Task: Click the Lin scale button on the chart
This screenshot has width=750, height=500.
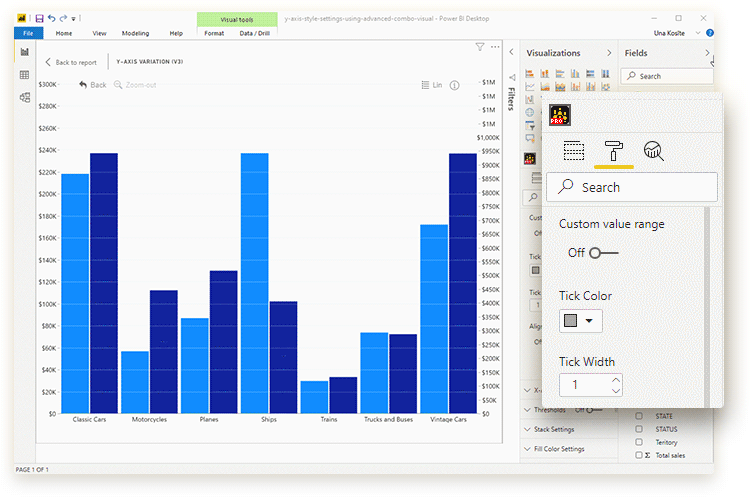Action: 431,85
